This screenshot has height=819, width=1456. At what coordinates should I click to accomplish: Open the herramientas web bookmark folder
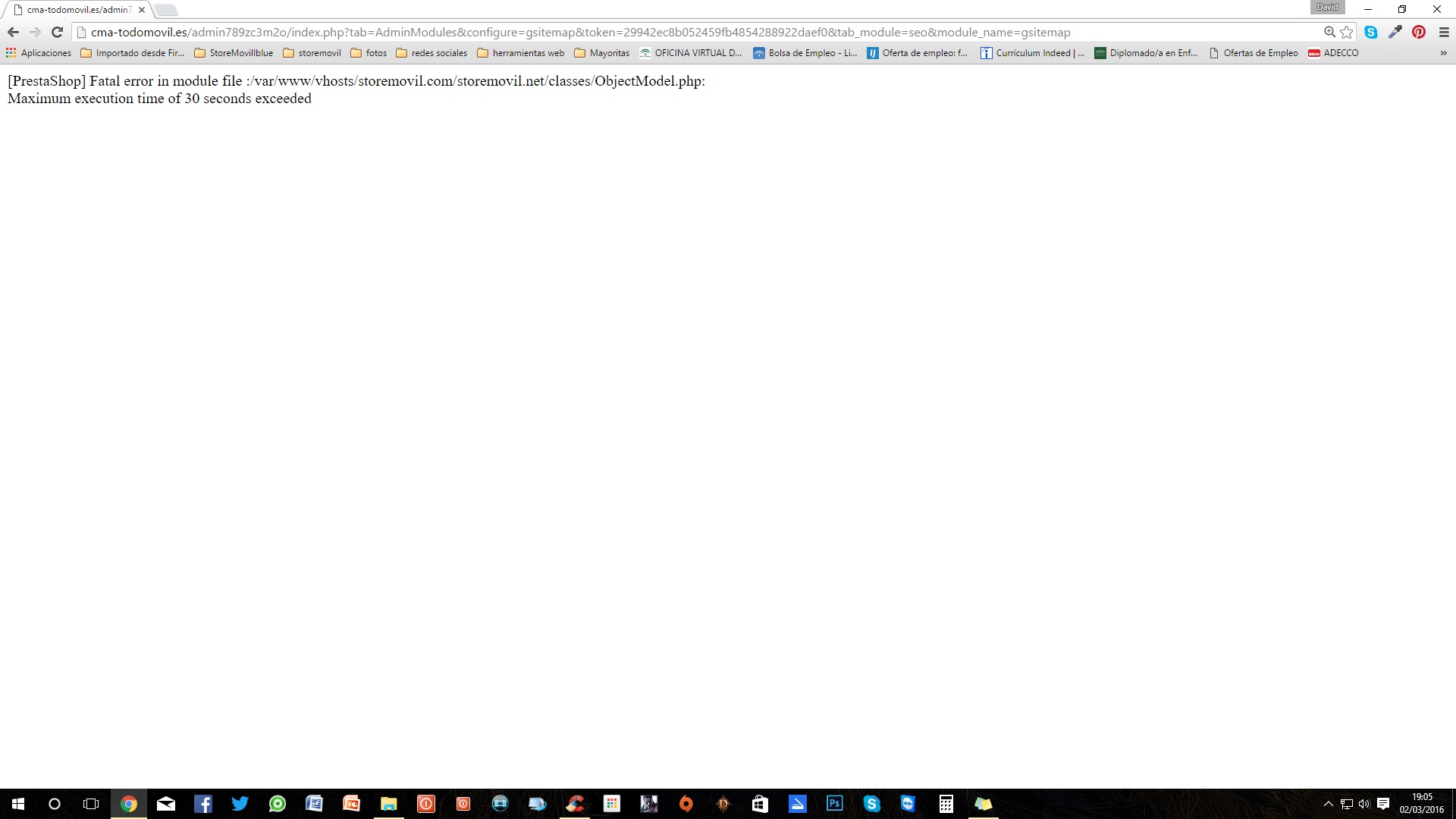[x=521, y=53]
